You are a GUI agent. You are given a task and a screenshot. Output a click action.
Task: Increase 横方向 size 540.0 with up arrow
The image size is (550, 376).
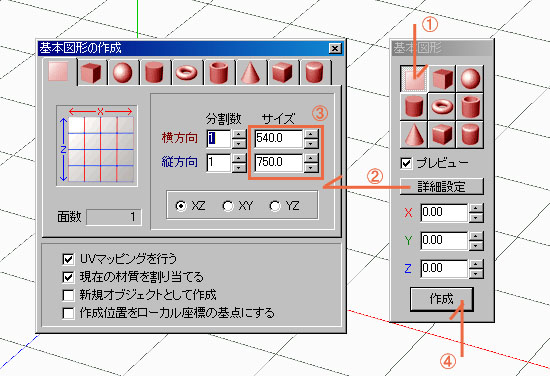pos(311,134)
